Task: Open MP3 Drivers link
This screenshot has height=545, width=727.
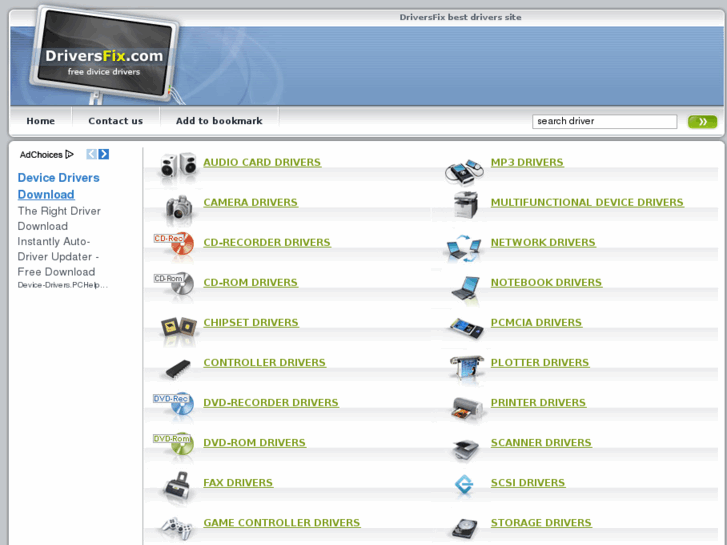Action: [527, 162]
